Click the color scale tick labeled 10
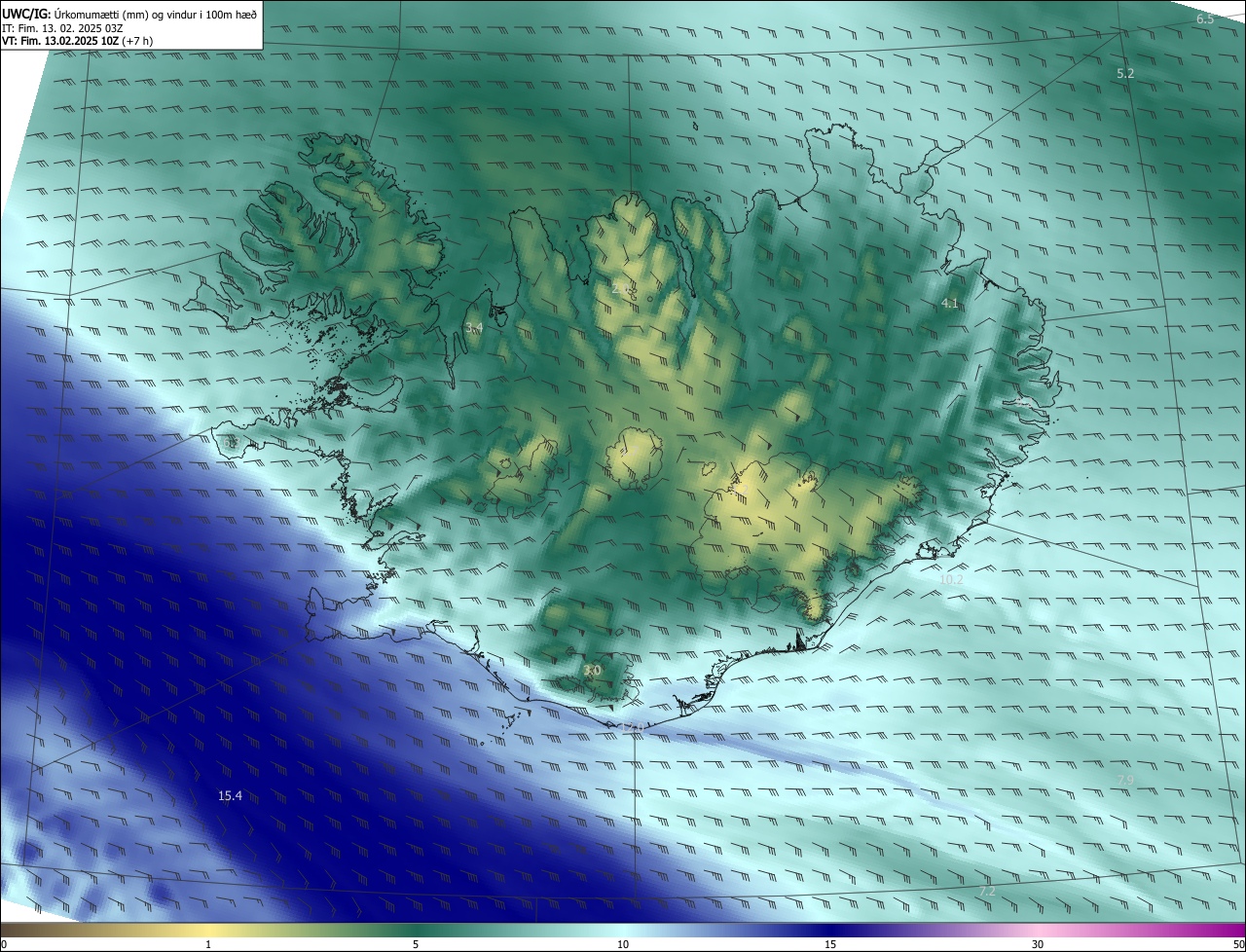The width and height of the screenshot is (1246, 952). click(x=623, y=944)
